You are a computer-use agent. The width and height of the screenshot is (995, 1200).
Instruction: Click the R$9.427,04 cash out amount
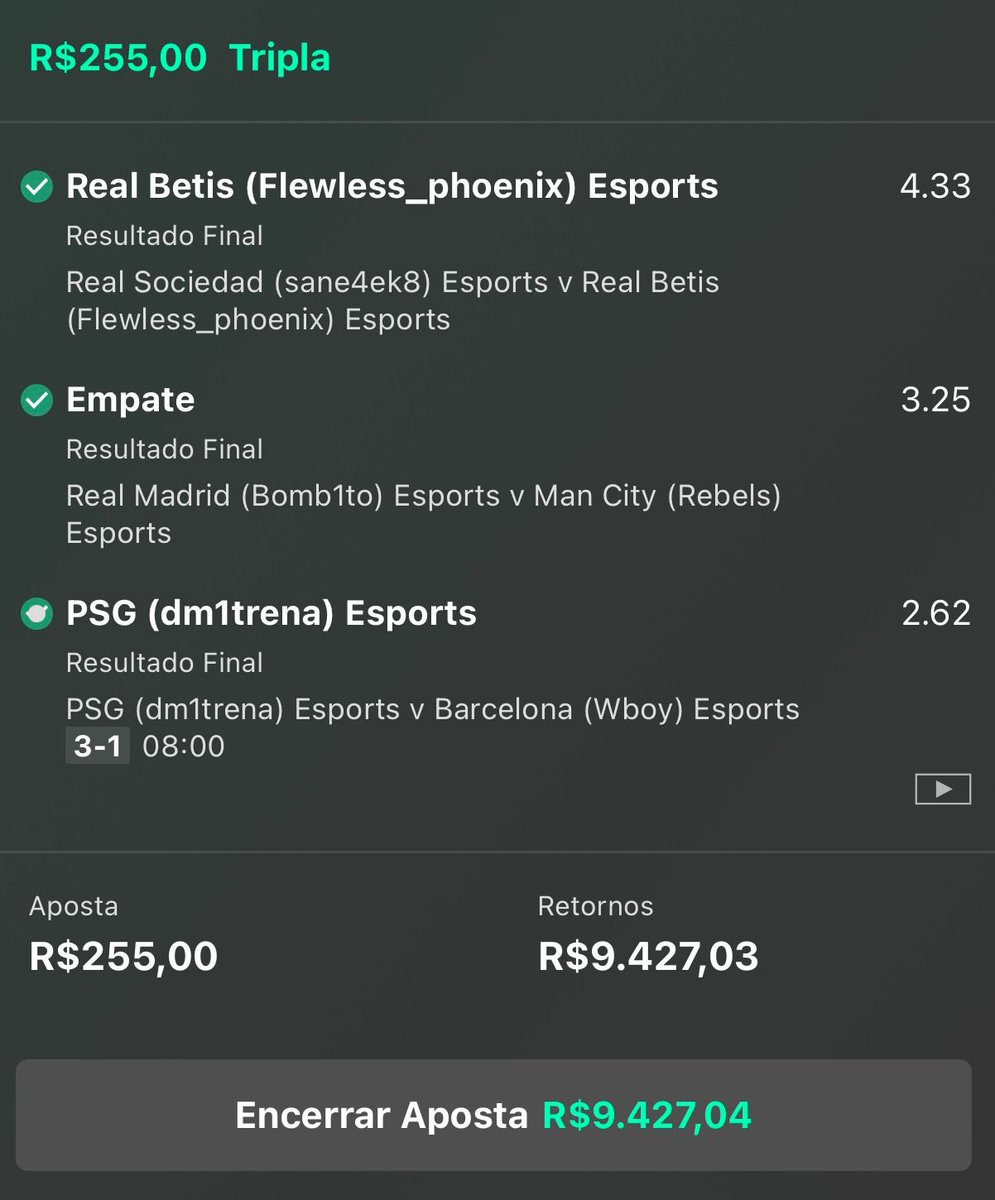coord(647,1115)
